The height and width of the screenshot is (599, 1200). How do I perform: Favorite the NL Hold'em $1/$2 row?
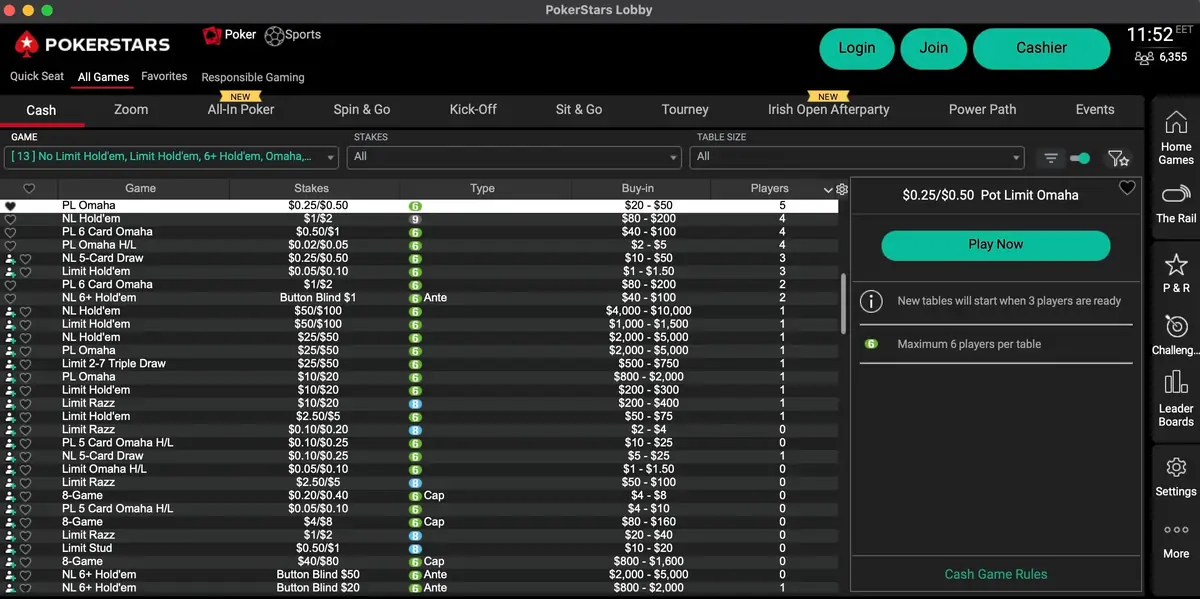pos(10,218)
